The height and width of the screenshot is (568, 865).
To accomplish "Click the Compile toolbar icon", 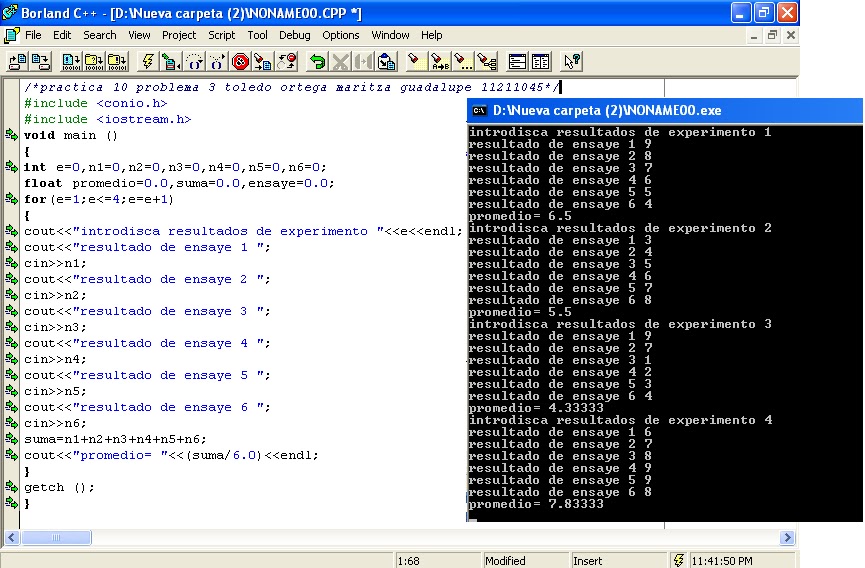I will pyautogui.click(x=71, y=62).
